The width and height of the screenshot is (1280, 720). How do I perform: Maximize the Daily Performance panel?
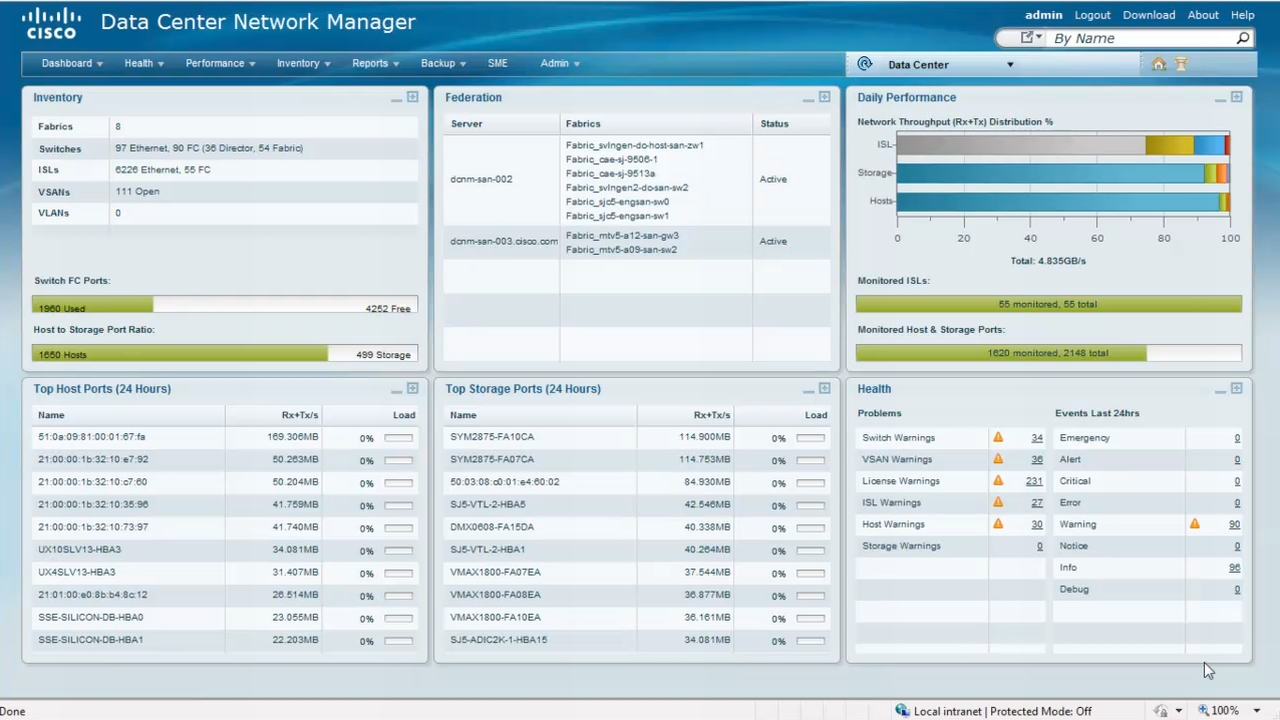click(x=1236, y=97)
